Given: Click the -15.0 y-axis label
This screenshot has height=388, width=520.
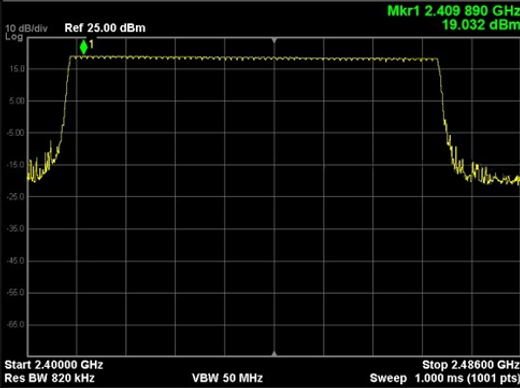Looking at the screenshot, I should 16,165.
